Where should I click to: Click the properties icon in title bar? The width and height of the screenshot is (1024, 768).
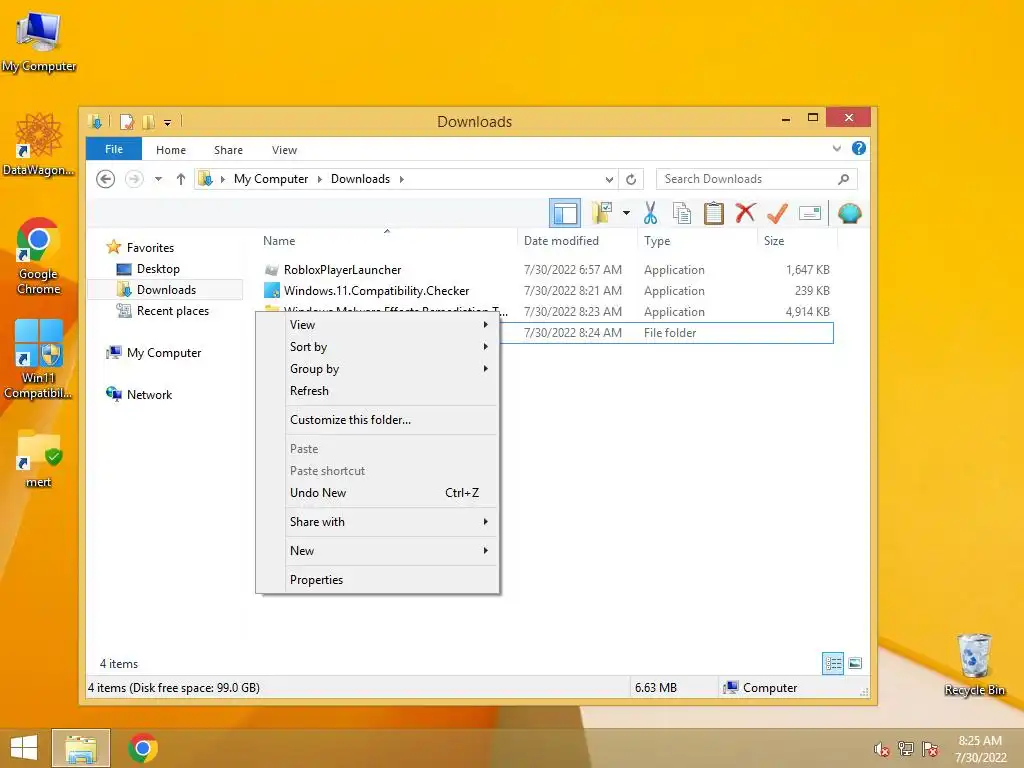pyautogui.click(x=127, y=121)
